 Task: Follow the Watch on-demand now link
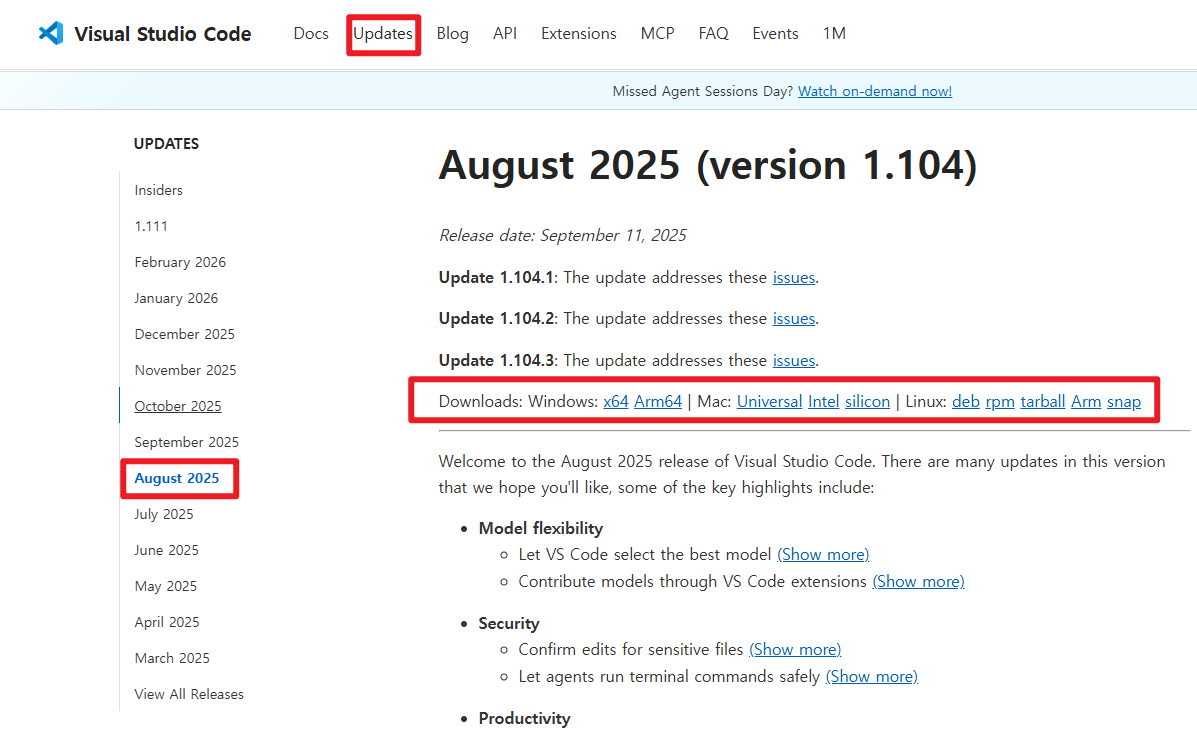[x=875, y=91]
